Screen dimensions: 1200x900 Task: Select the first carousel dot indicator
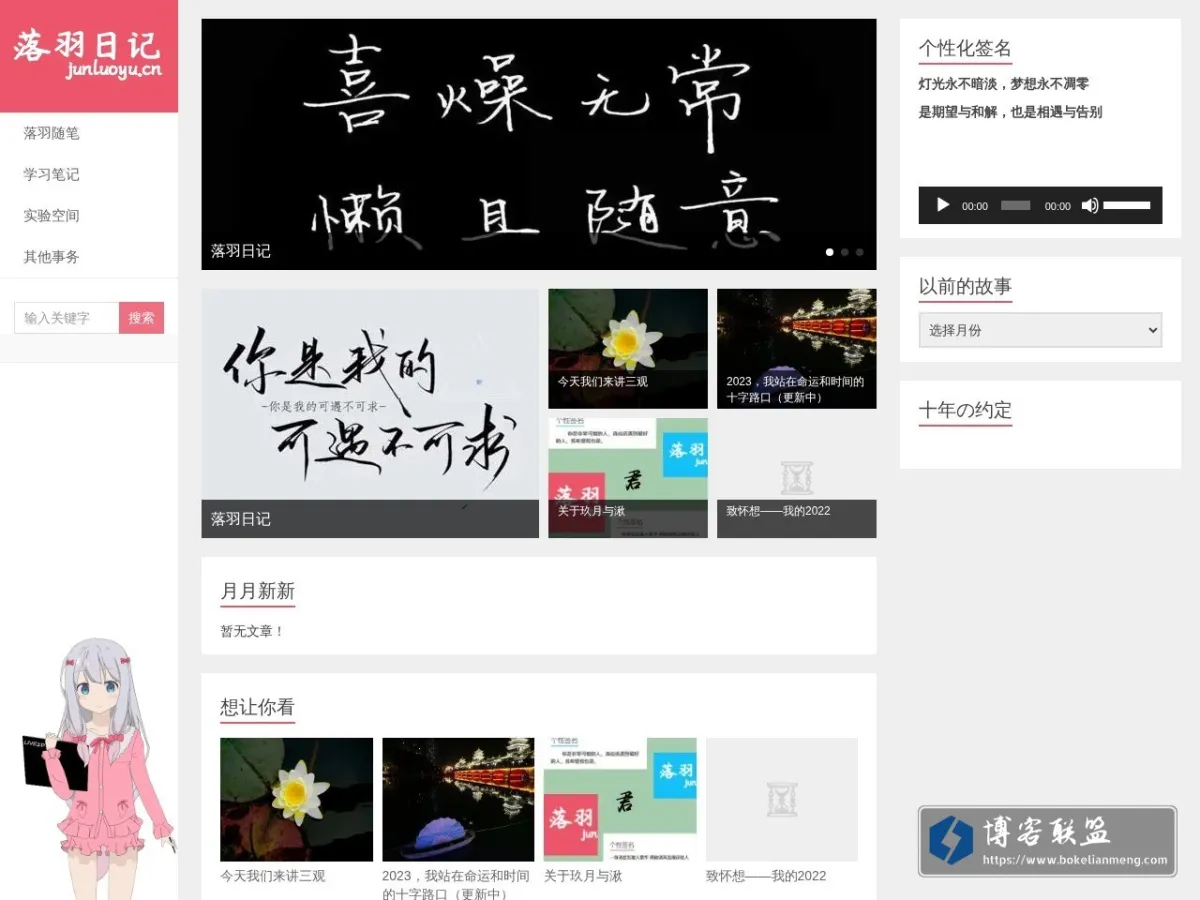click(x=829, y=252)
